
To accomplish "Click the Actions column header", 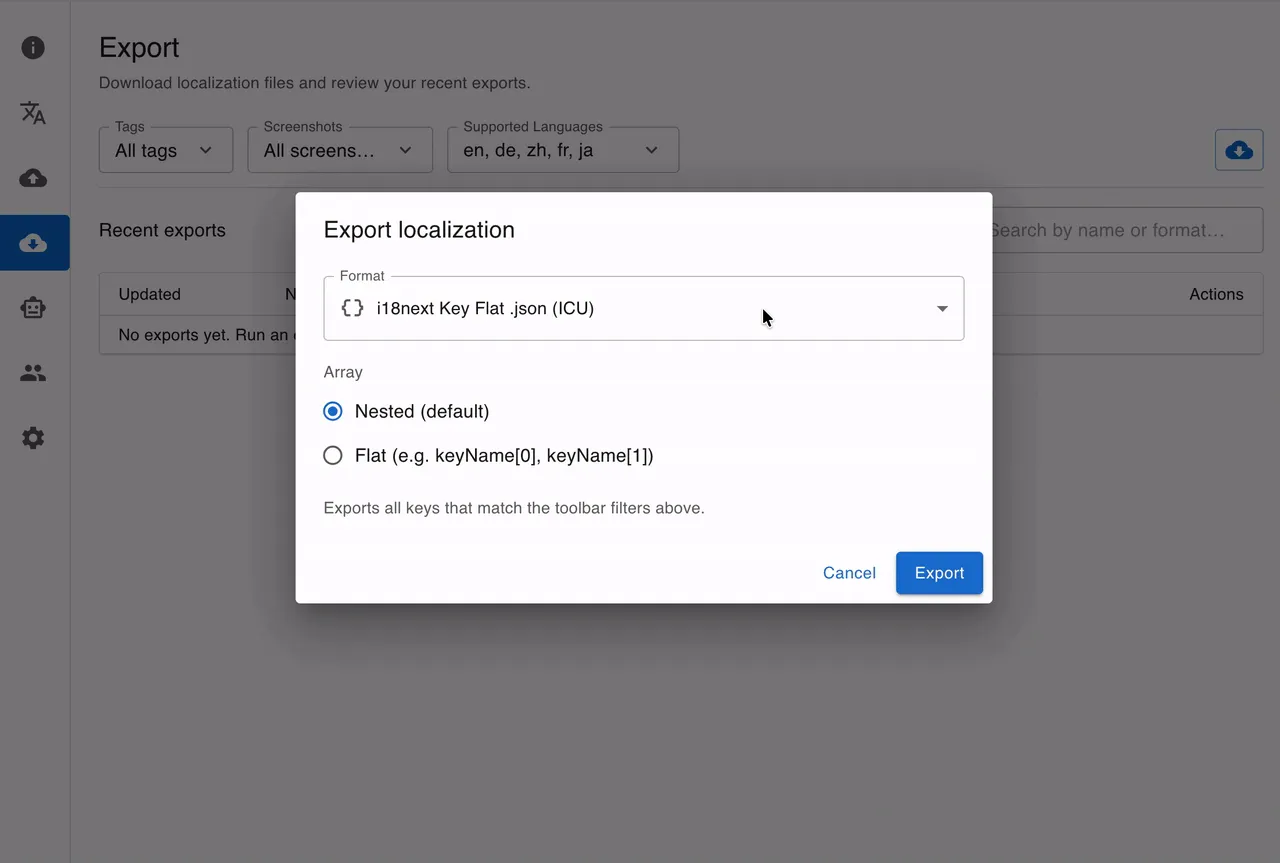I will click(1216, 294).
